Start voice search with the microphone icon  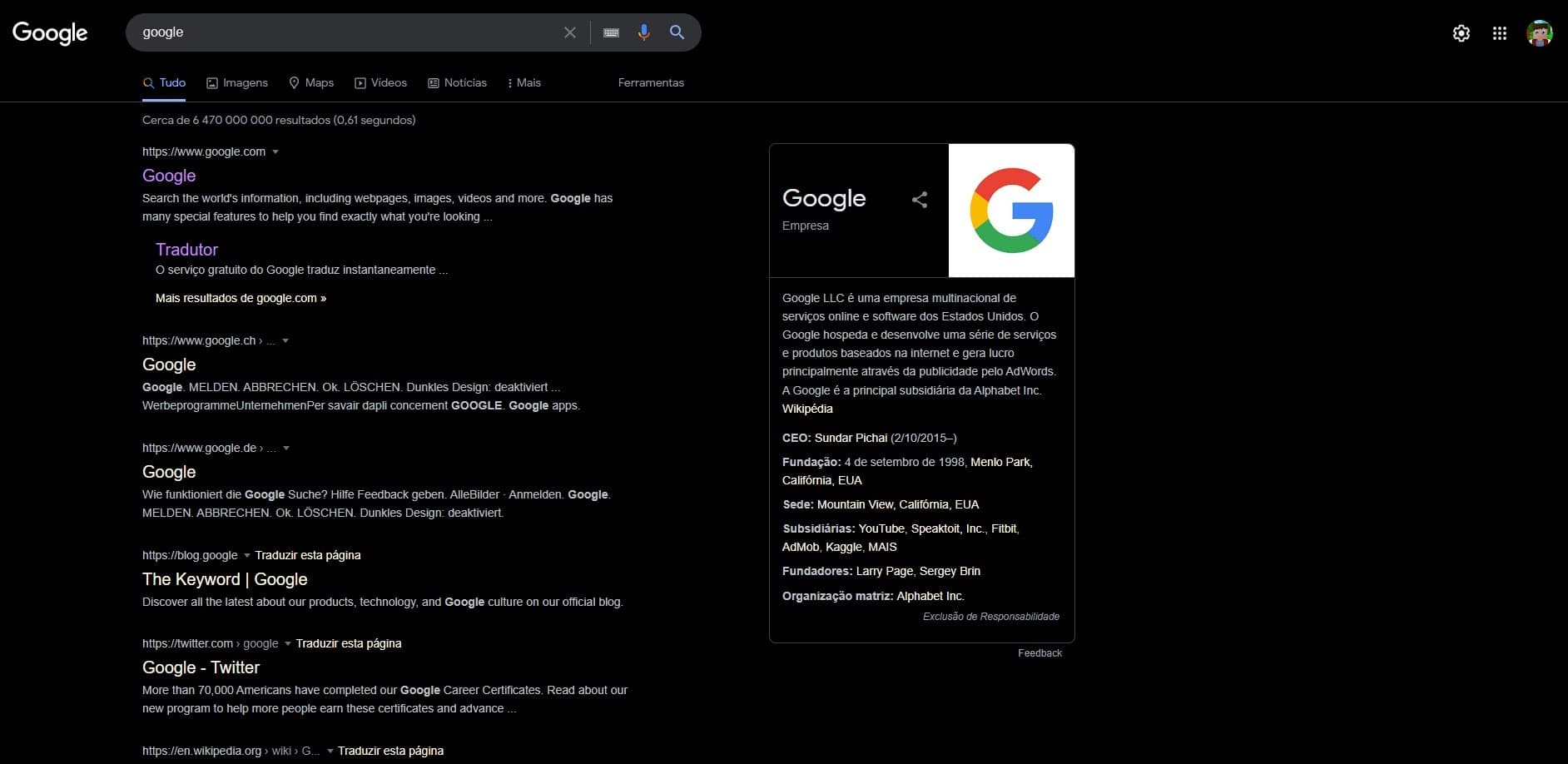pos(643,32)
